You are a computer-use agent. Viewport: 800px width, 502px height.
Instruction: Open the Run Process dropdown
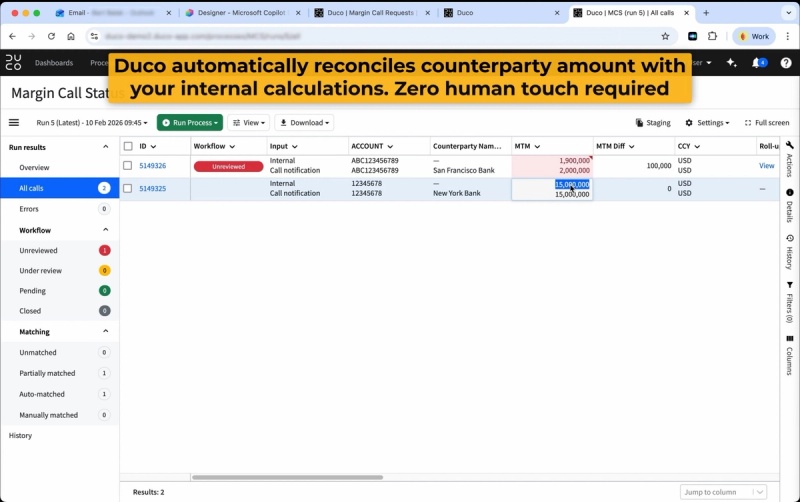pyautogui.click(x=190, y=122)
